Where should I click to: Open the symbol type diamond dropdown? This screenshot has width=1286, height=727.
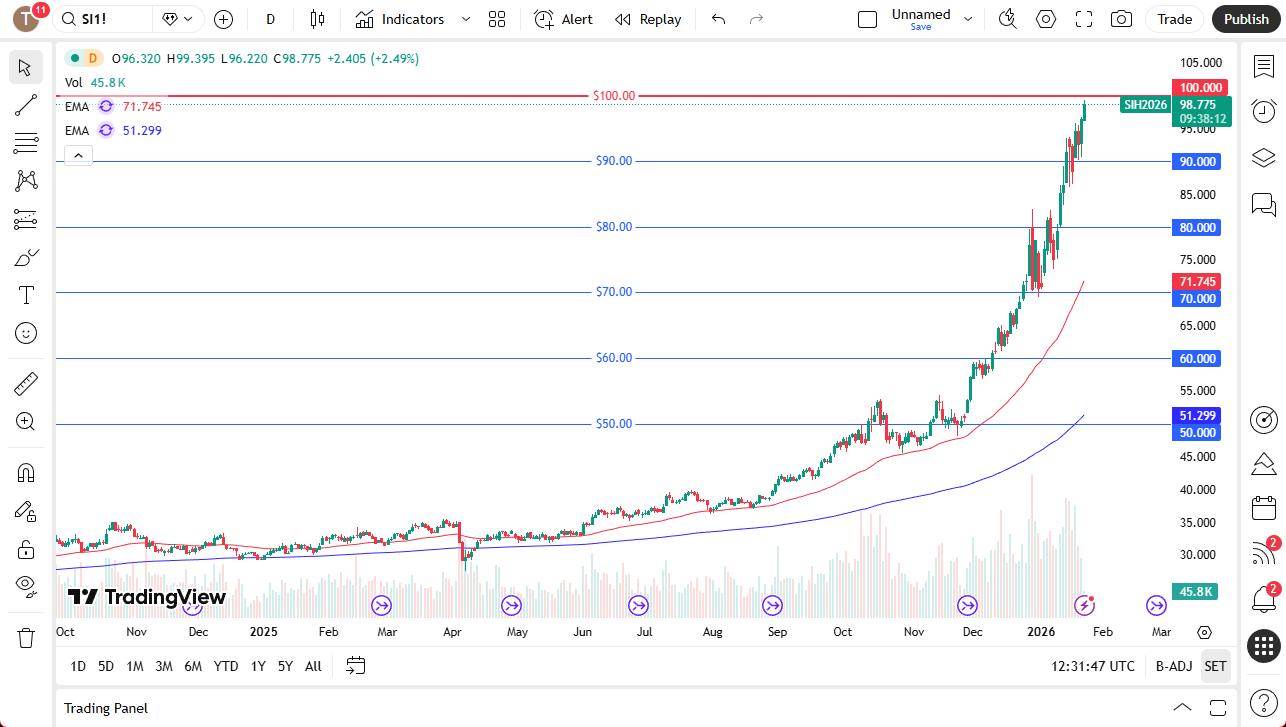coord(178,19)
